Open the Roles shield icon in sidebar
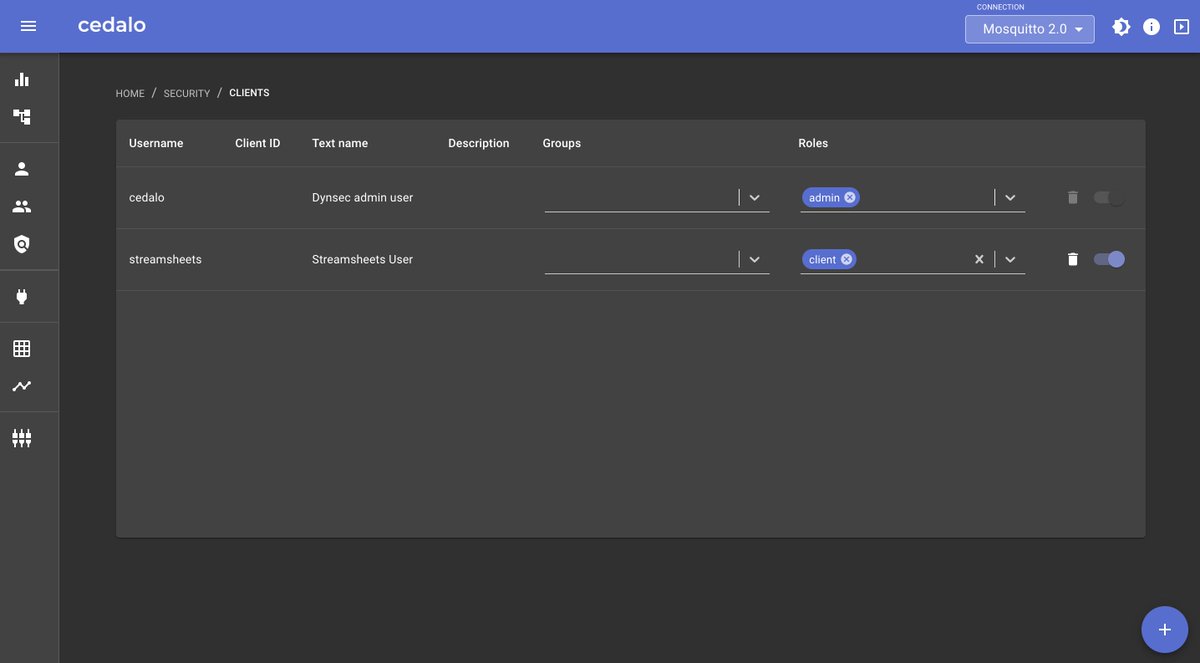The width and height of the screenshot is (1200, 663). click(22, 244)
